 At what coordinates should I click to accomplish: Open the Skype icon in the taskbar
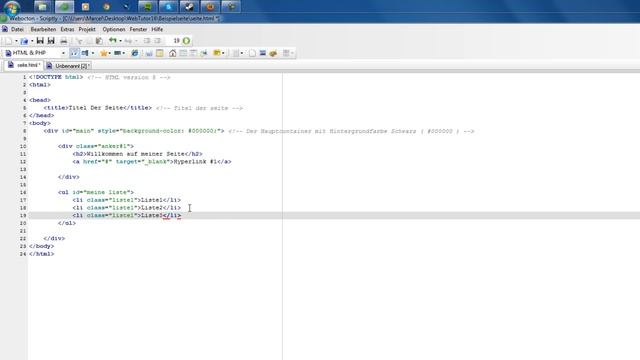coord(169,7)
